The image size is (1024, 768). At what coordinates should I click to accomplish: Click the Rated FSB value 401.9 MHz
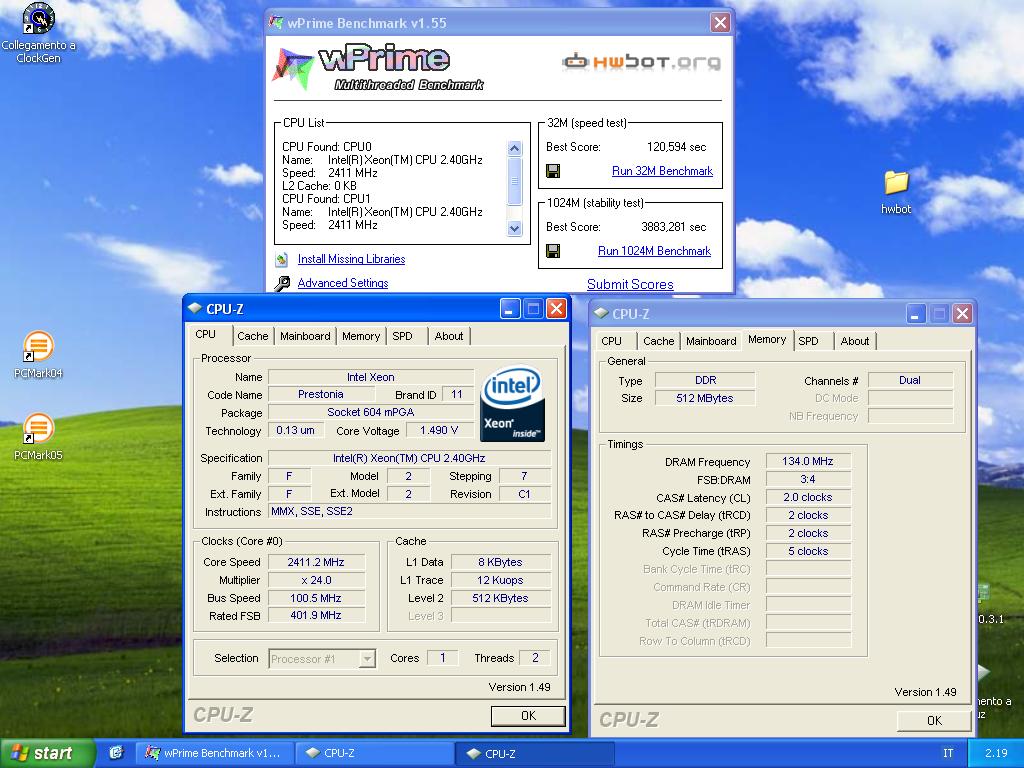click(316, 616)
